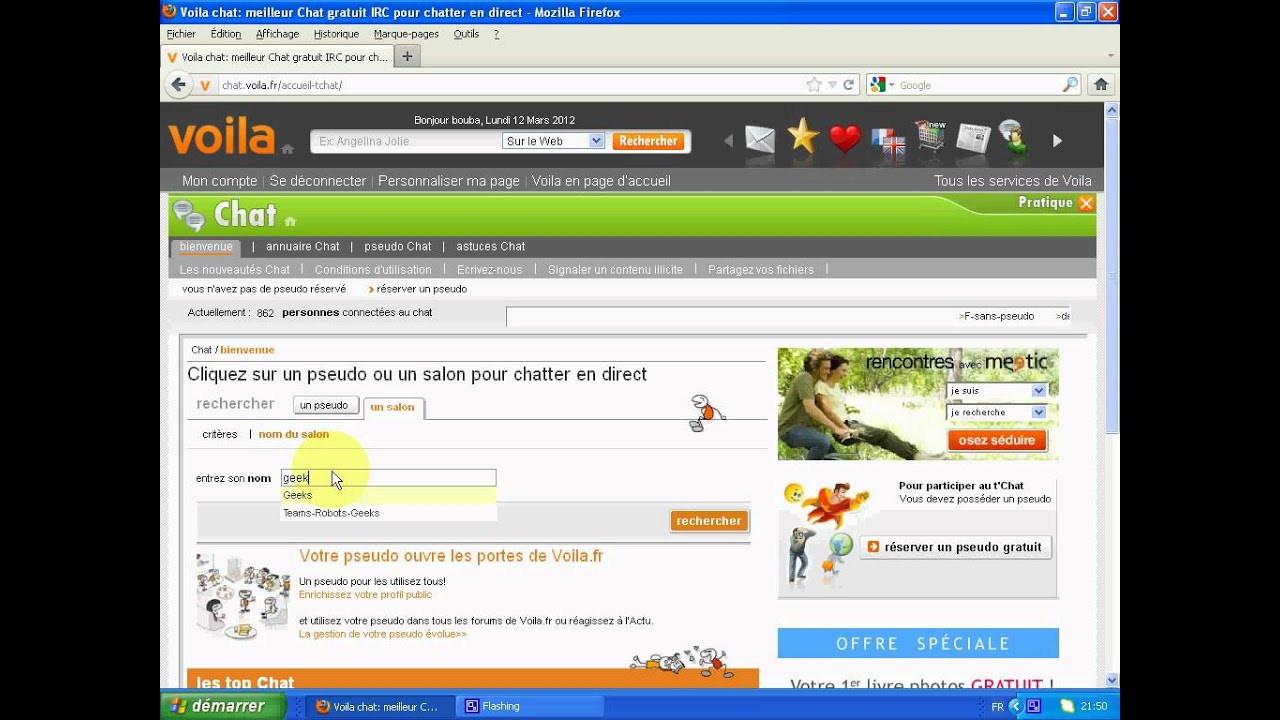The height and width of the screenshot is (720, 1280).
Task: Click the small home icon beside Voila logo
Action: 287,149
